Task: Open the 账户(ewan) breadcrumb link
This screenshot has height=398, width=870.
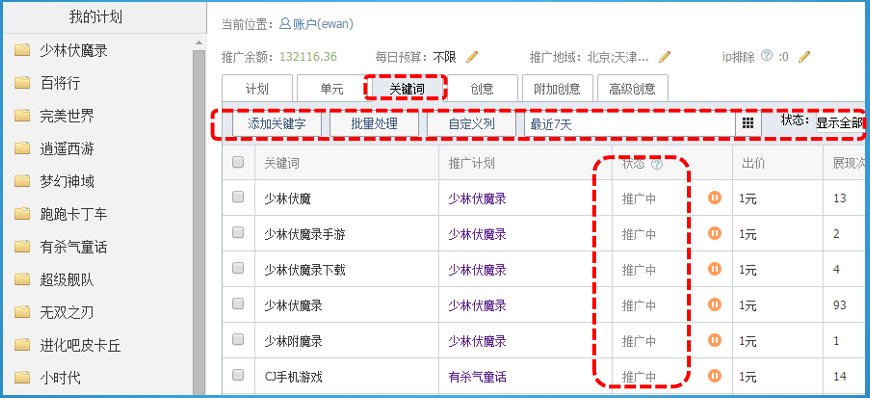Action: pos(323,24)
